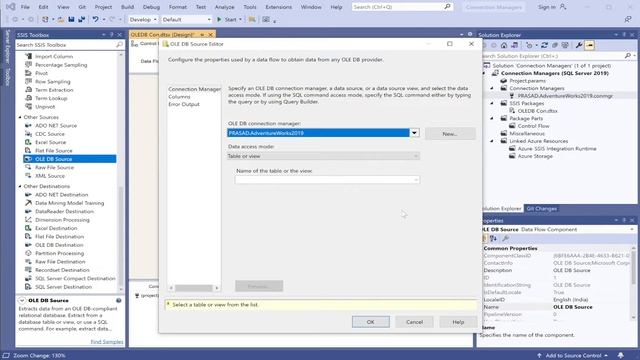Open the Debug menu
This screenshot has height=360, width=640.
coord(151,7)
